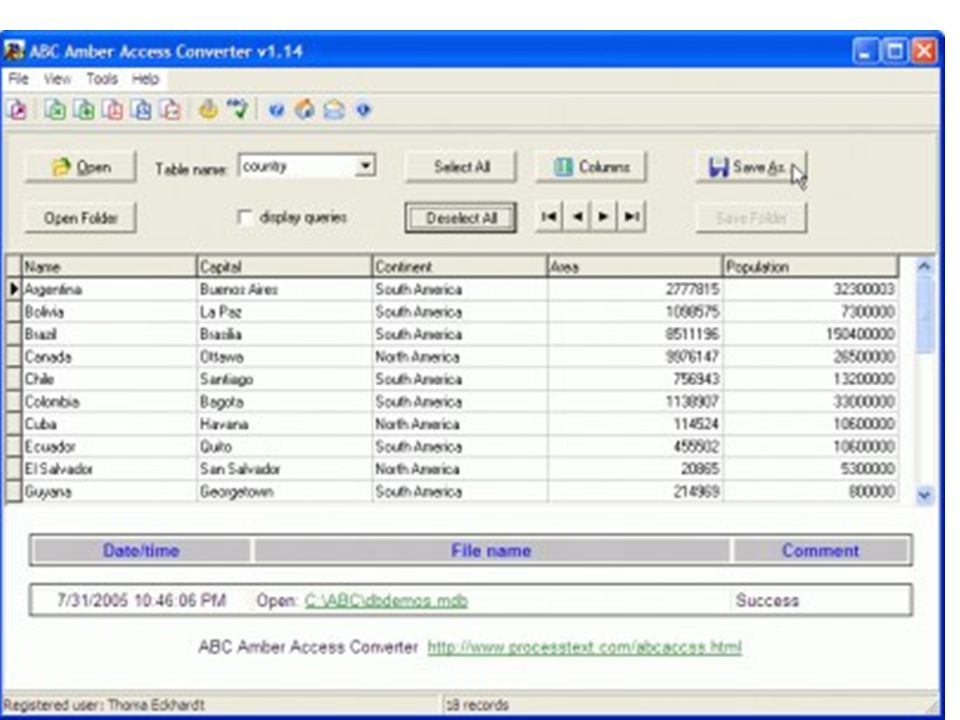This screenshot has width=960, height=720.
Task: Click the application icon in title bar
Action: pos(15,51)
